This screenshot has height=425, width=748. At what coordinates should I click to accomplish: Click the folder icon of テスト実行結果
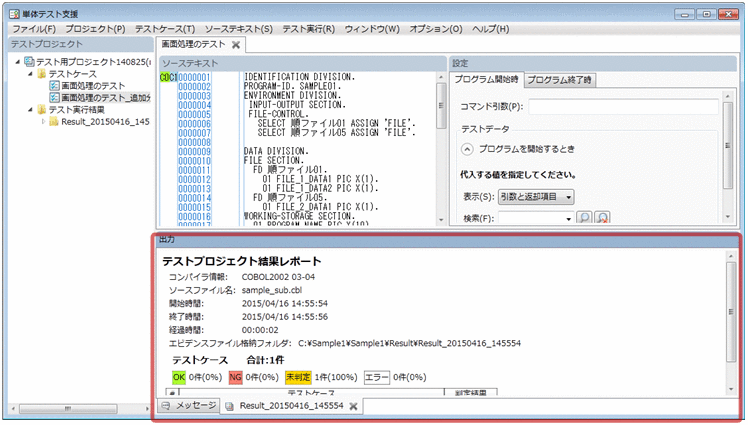tap(42, 110)
